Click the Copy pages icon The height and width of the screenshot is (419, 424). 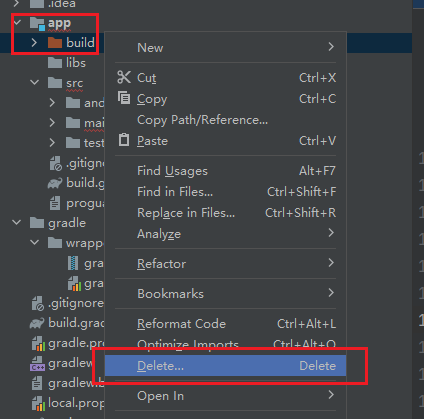pos(124,98)
